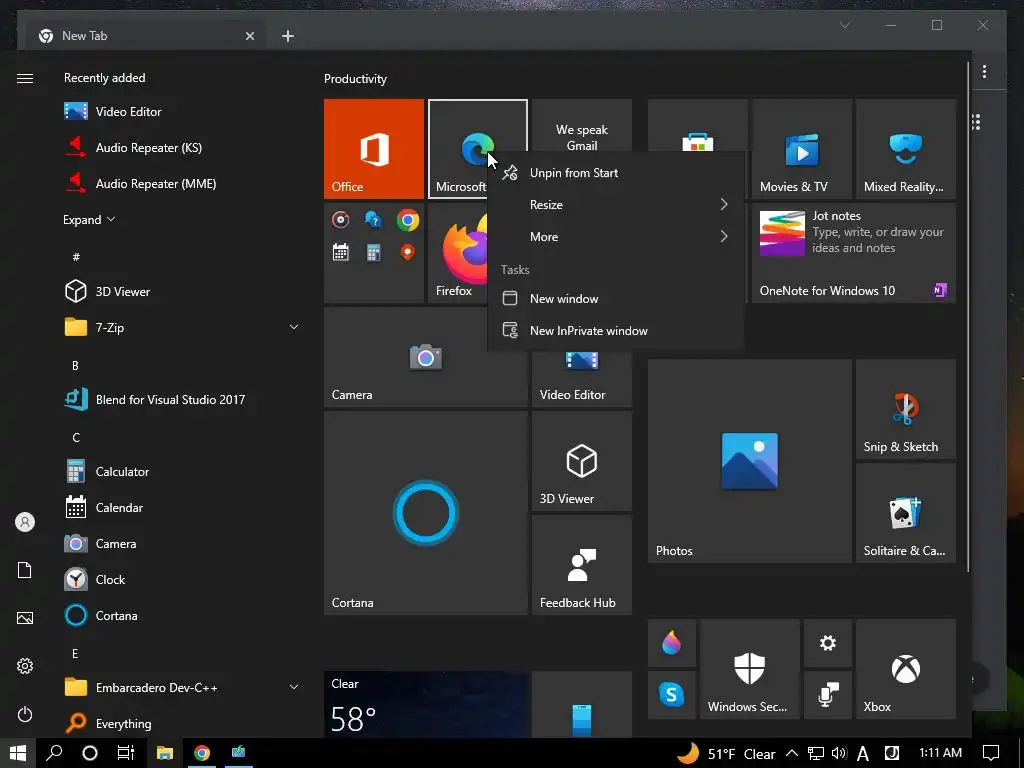Click the user account icon in sidebar
This screenshot has width=1024, height=768.
[x=25, y=522]
